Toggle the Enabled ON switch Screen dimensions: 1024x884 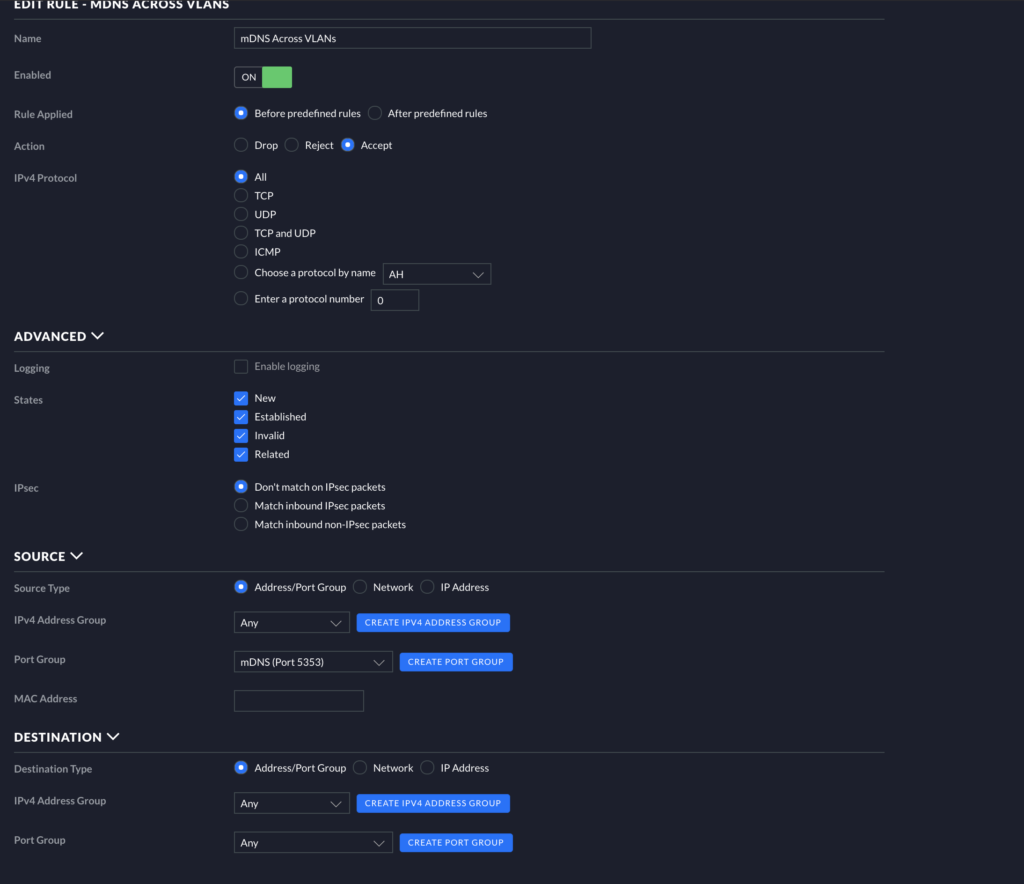point(263,77)
